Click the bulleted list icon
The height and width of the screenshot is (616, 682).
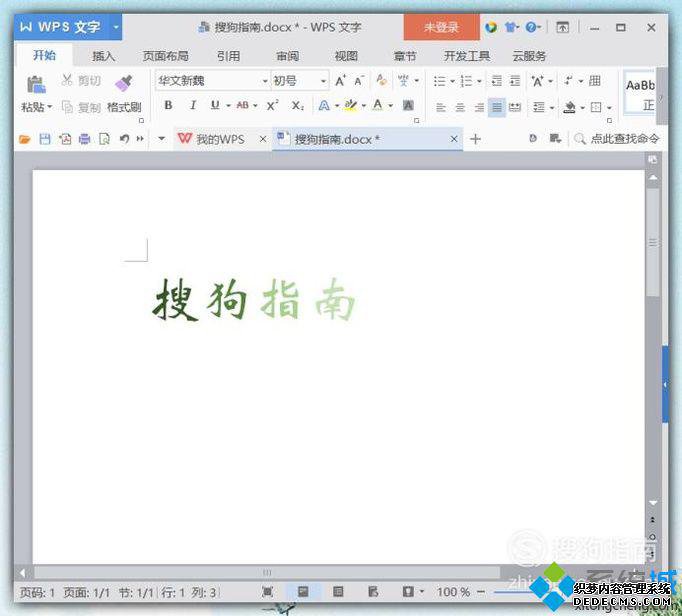coord(439,81)
